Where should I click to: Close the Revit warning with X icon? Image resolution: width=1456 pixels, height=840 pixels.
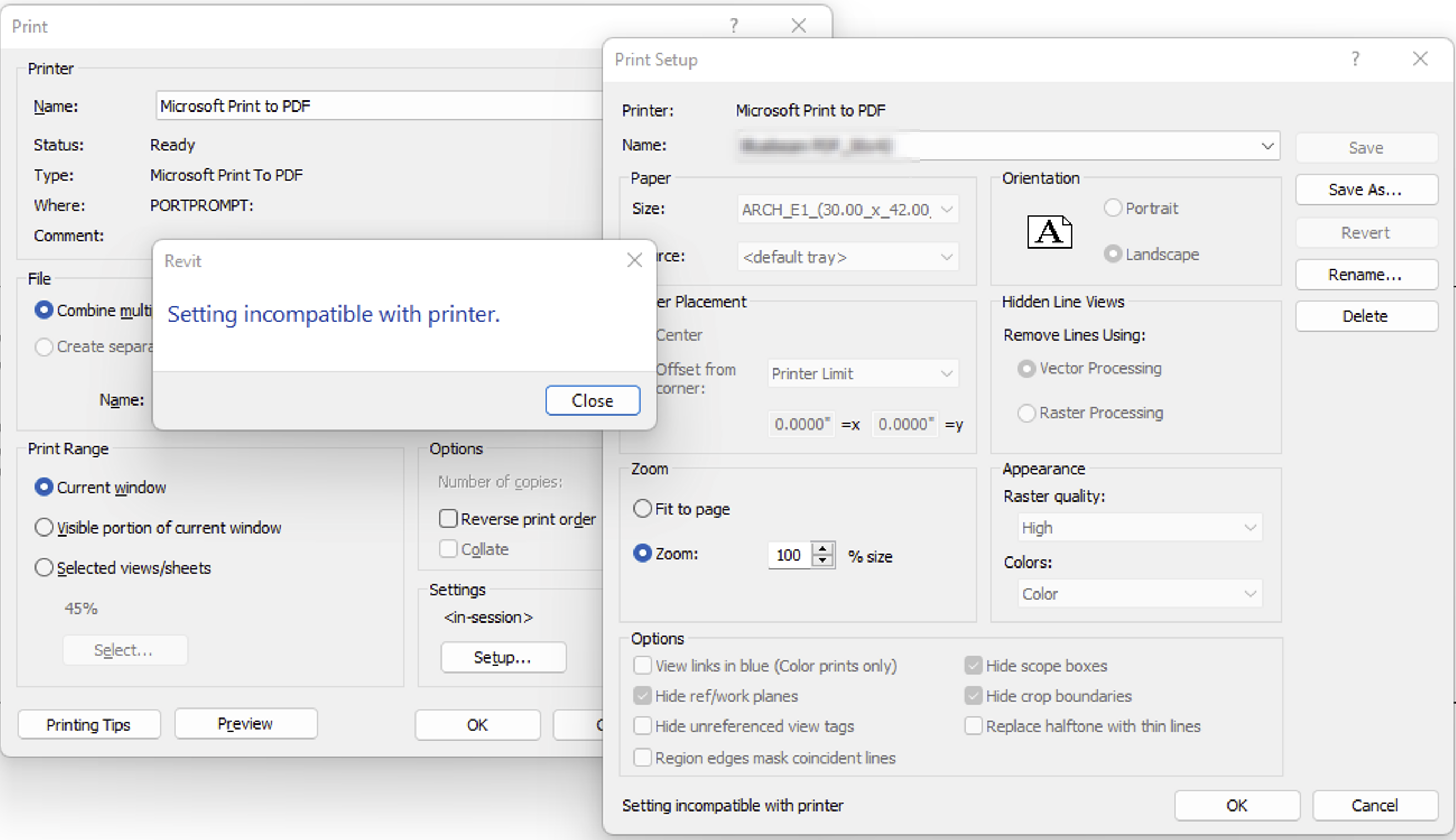635,260
